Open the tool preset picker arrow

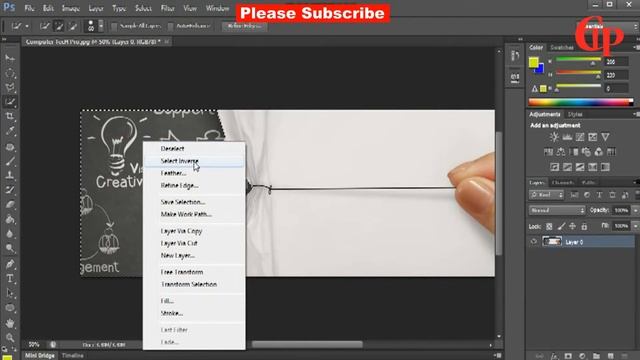[27, 27]
